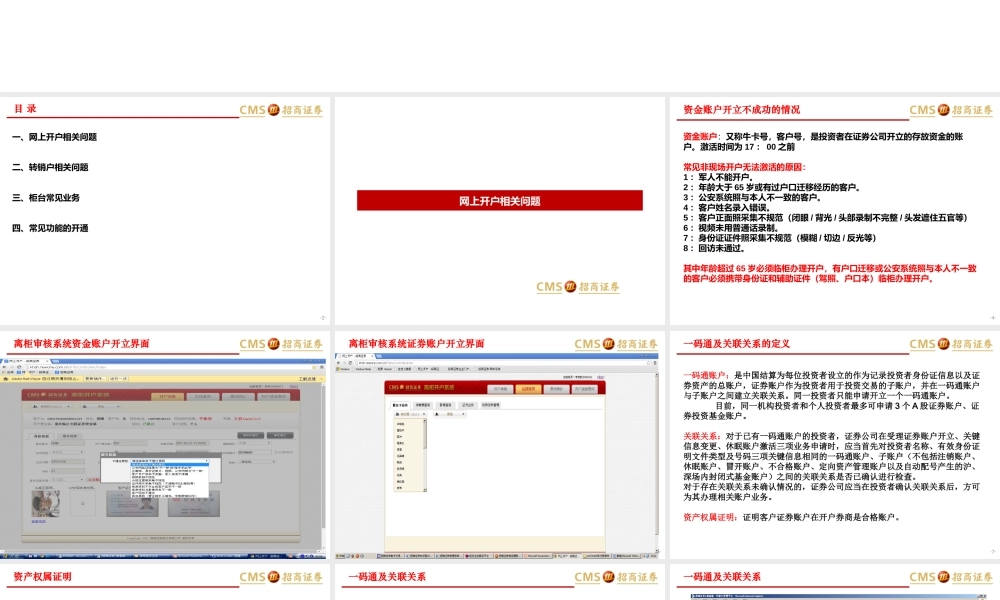Open the reason dropdown in the 资金账户 screenshot dialog
The width and height of the screenshot is (1000, 600).
(x=172, y=463)
